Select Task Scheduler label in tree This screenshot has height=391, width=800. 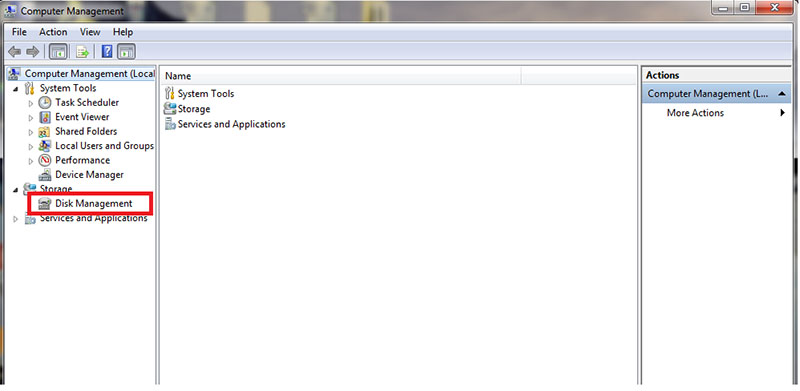[x=87, y=103]
